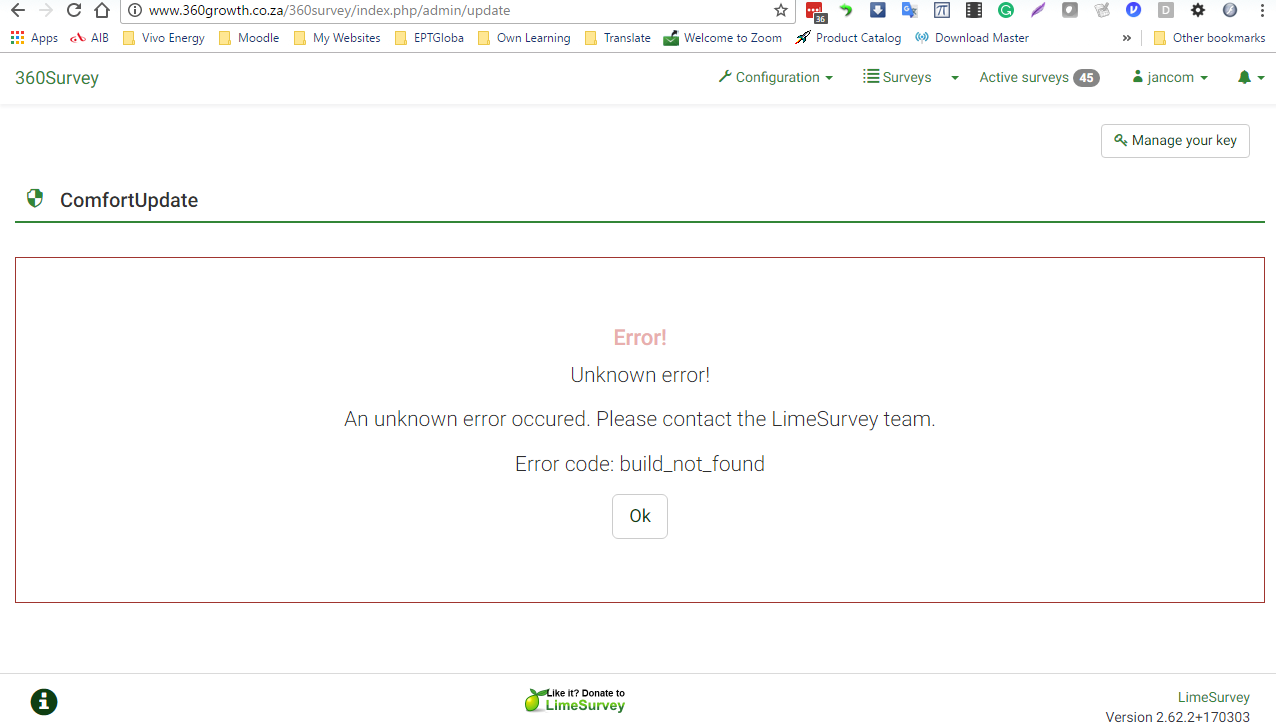Open Active surveys with 45 badge
Viewport: 1276px width, 728px height.
coord(1038,77)
